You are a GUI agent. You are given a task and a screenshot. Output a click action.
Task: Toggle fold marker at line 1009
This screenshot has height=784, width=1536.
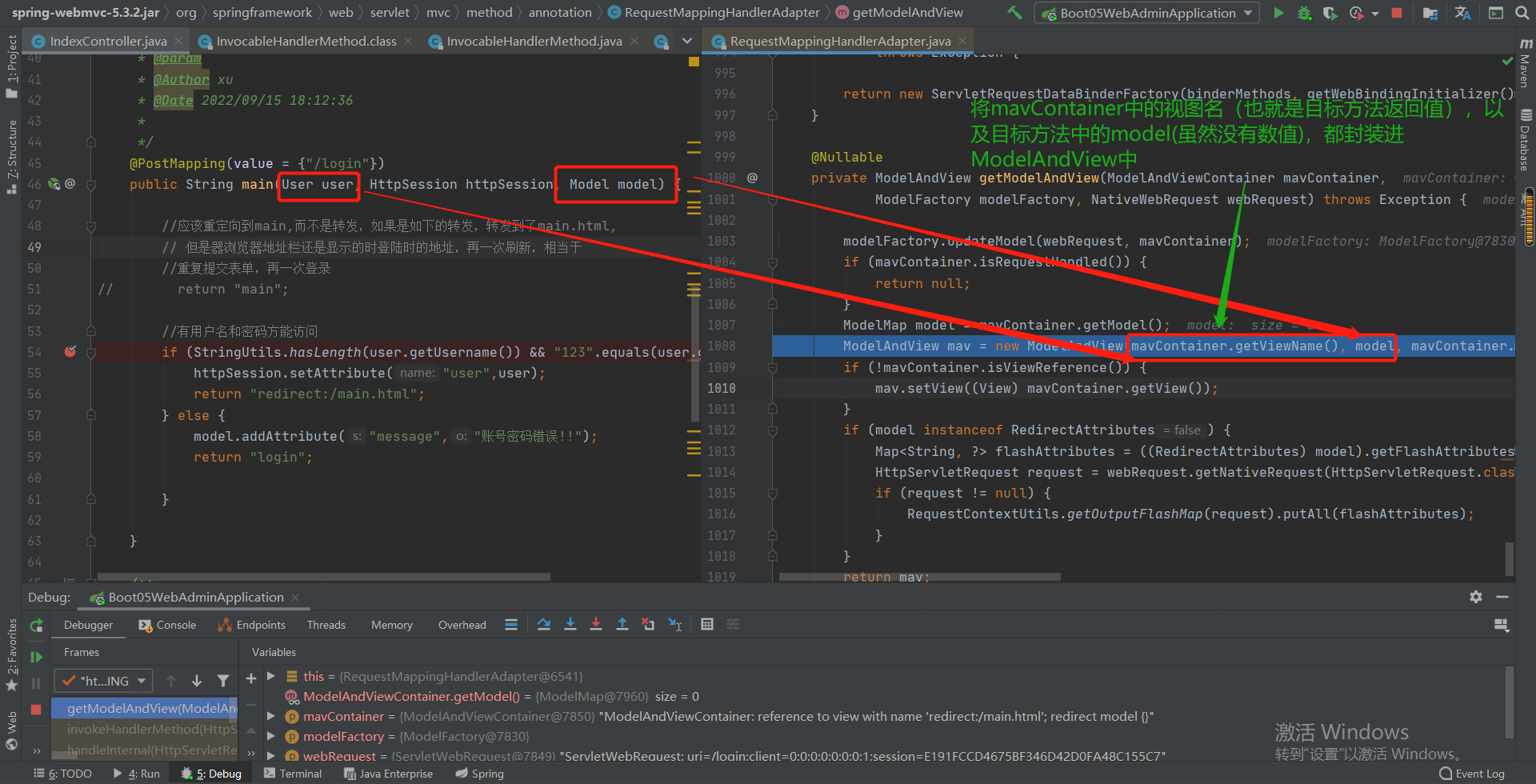pos(773,367)
